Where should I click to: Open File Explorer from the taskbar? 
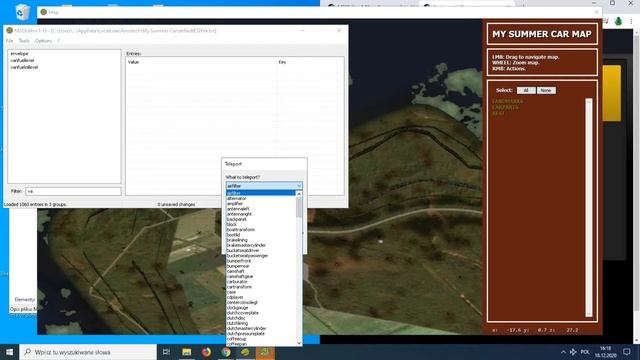[x=187, y=352]
